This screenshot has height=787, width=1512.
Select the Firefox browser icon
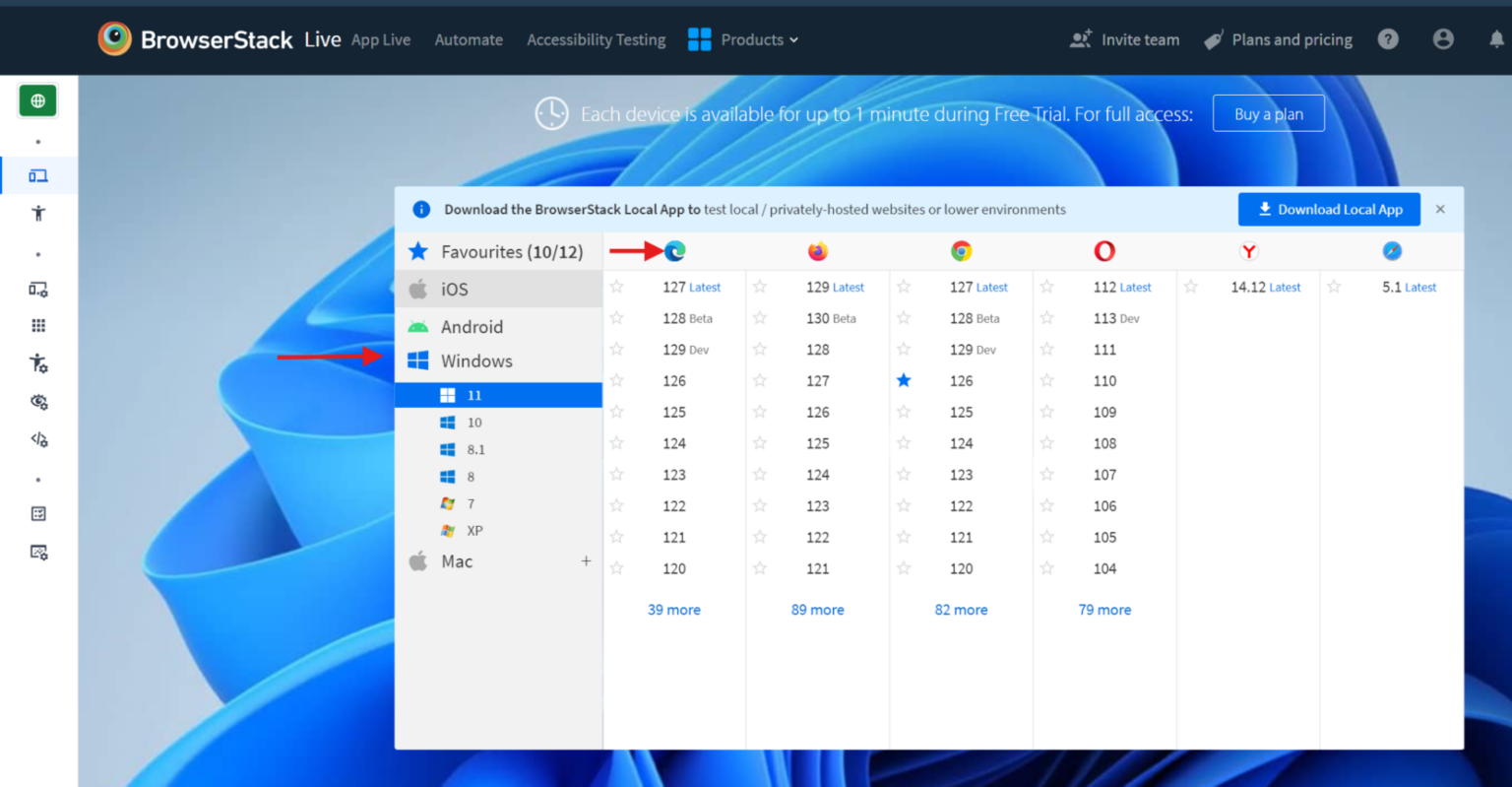click(818, 251)
